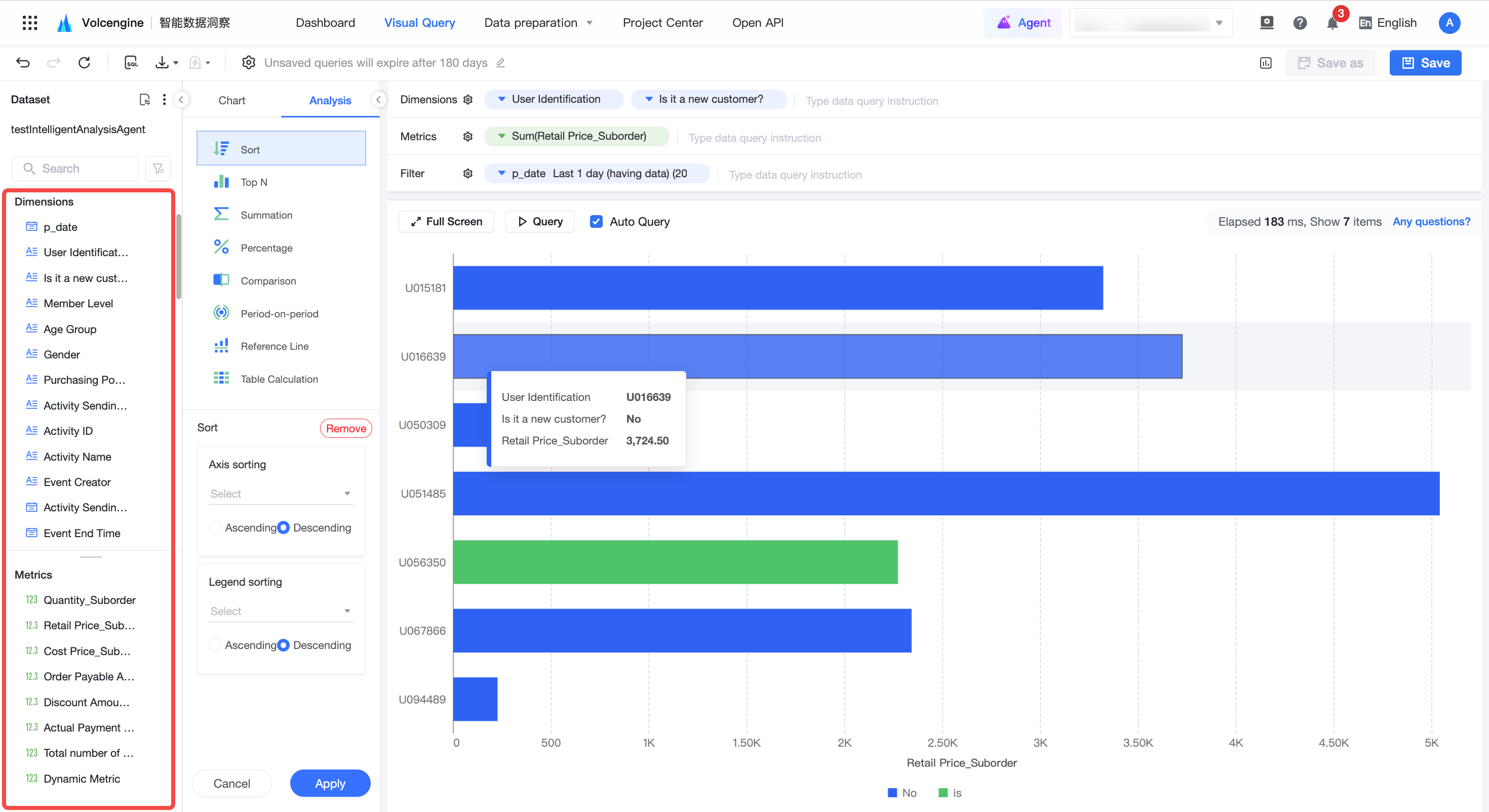Click the download icon
Image resolution: width=1489 pixels, height=812 pixels.
coord(162,62)
